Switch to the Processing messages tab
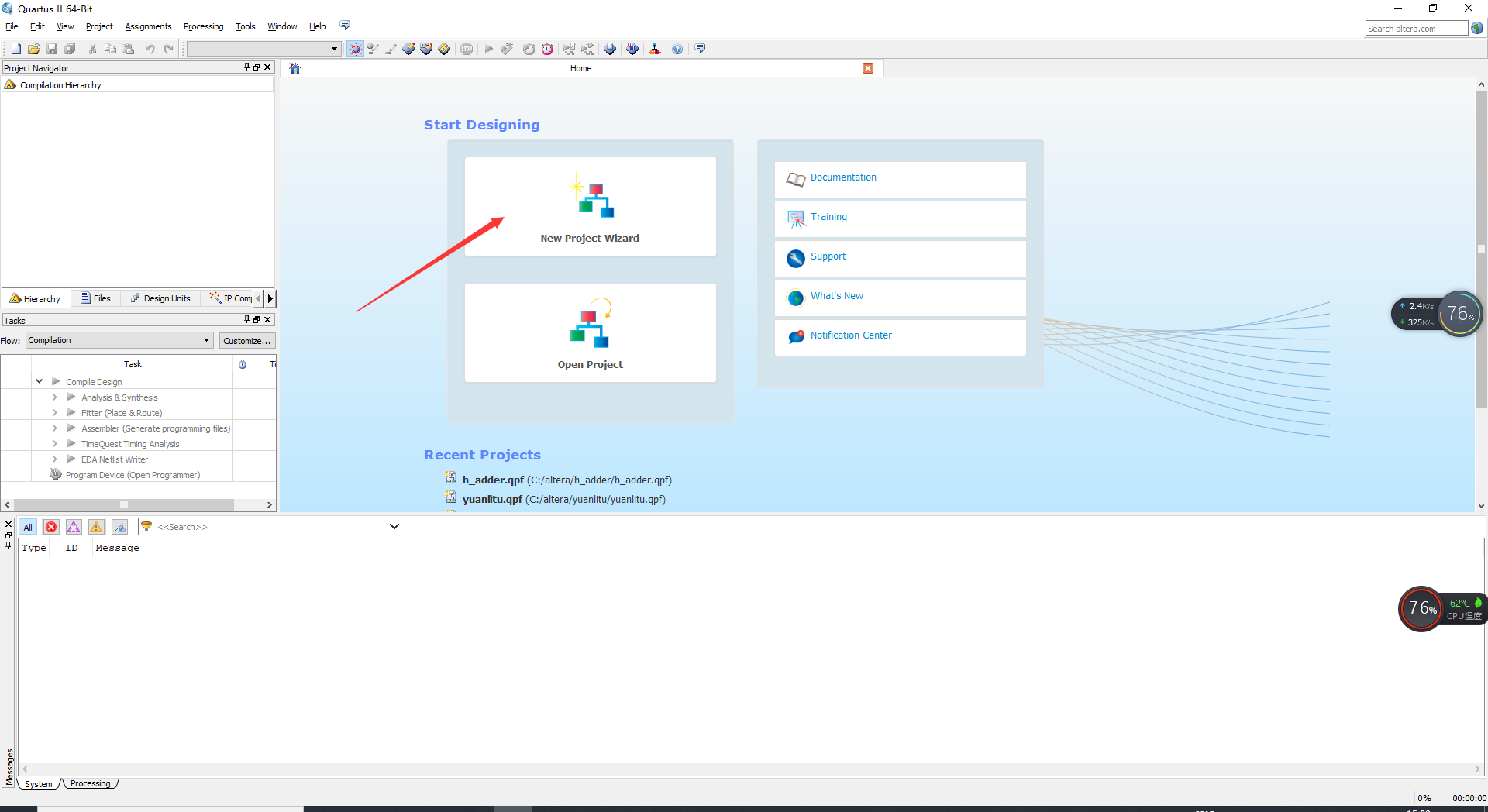Screen dimensions: 1488x812 [x=91, y=783]
